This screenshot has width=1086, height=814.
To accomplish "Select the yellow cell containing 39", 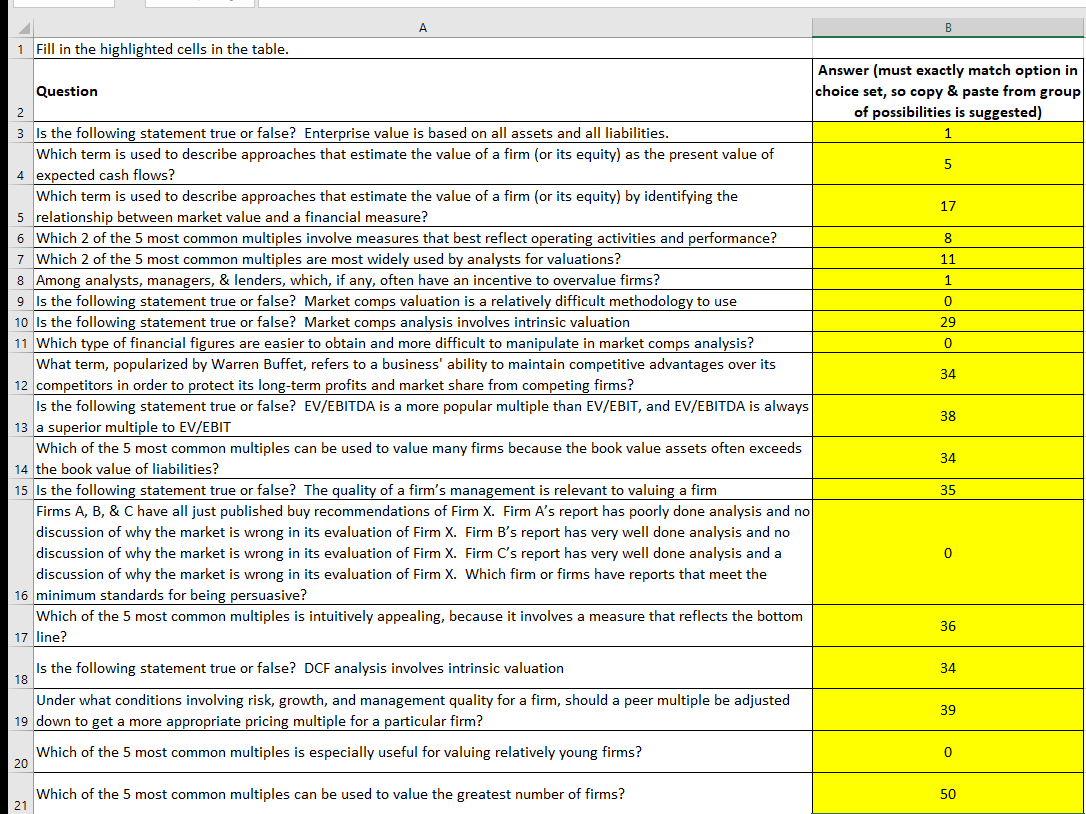I will [947, 709].
